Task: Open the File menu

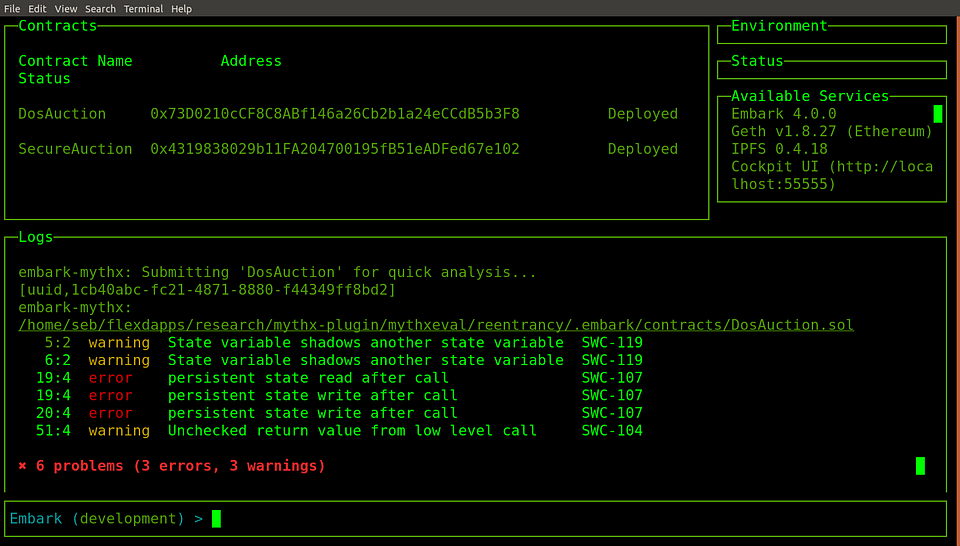Action: pyautogui.click(x=12, y=9)
